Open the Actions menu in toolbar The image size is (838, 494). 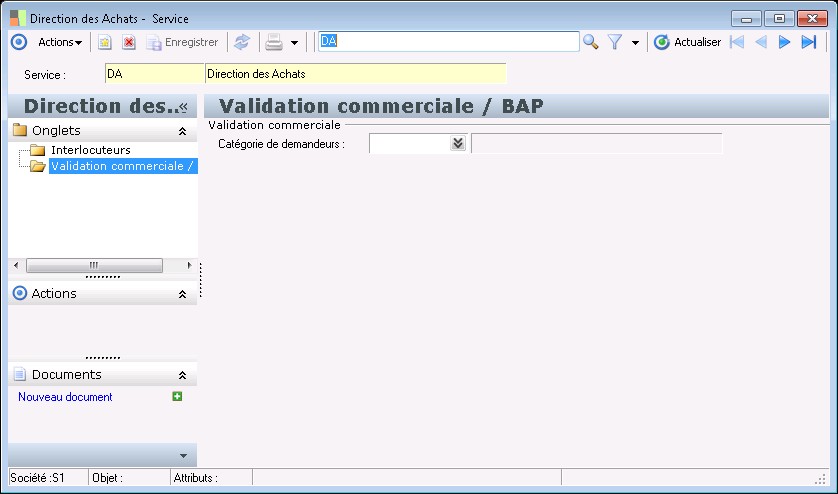pos(60,42)
